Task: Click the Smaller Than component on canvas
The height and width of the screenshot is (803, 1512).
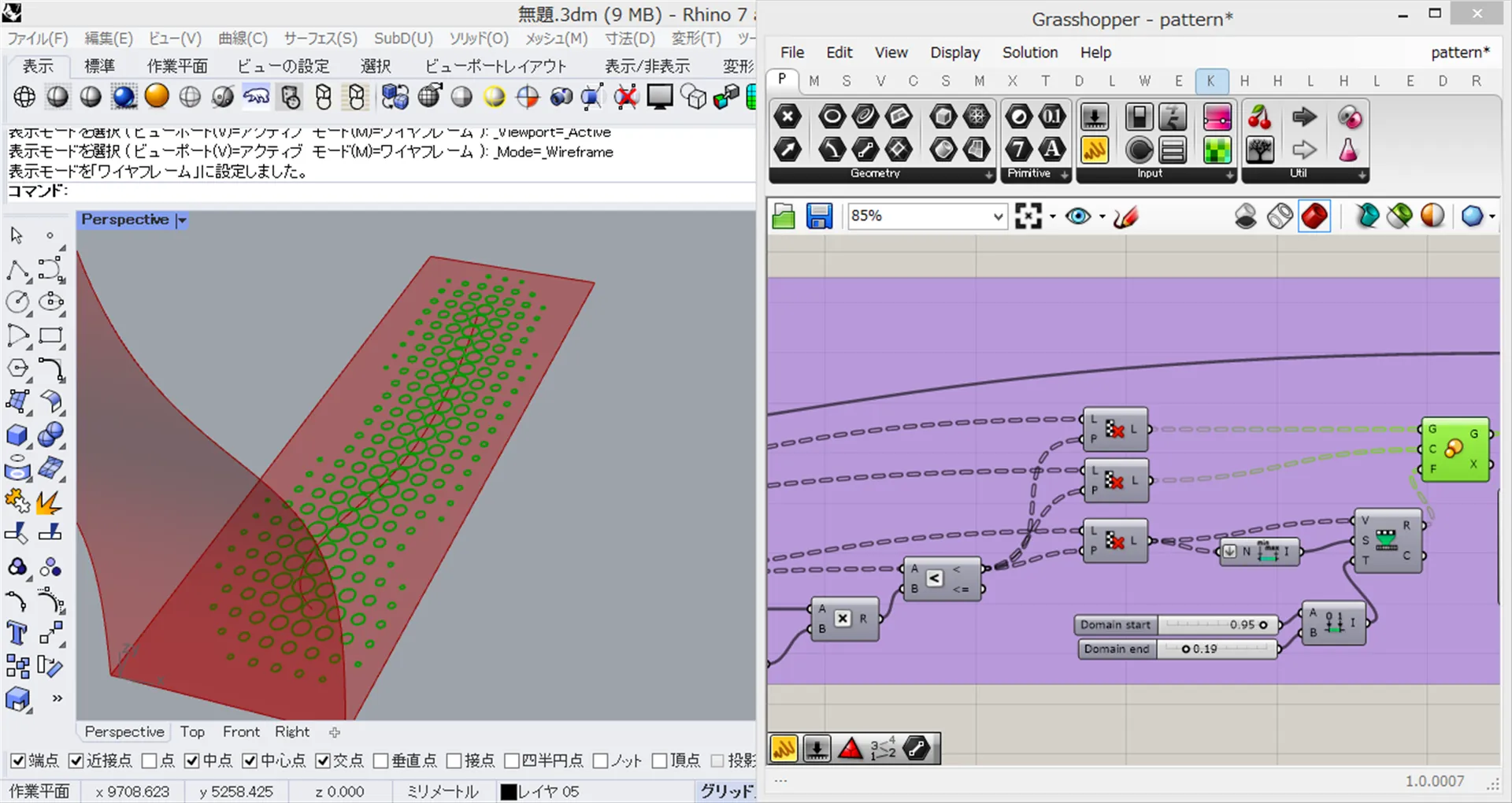Action: click(x=943, y=579)
